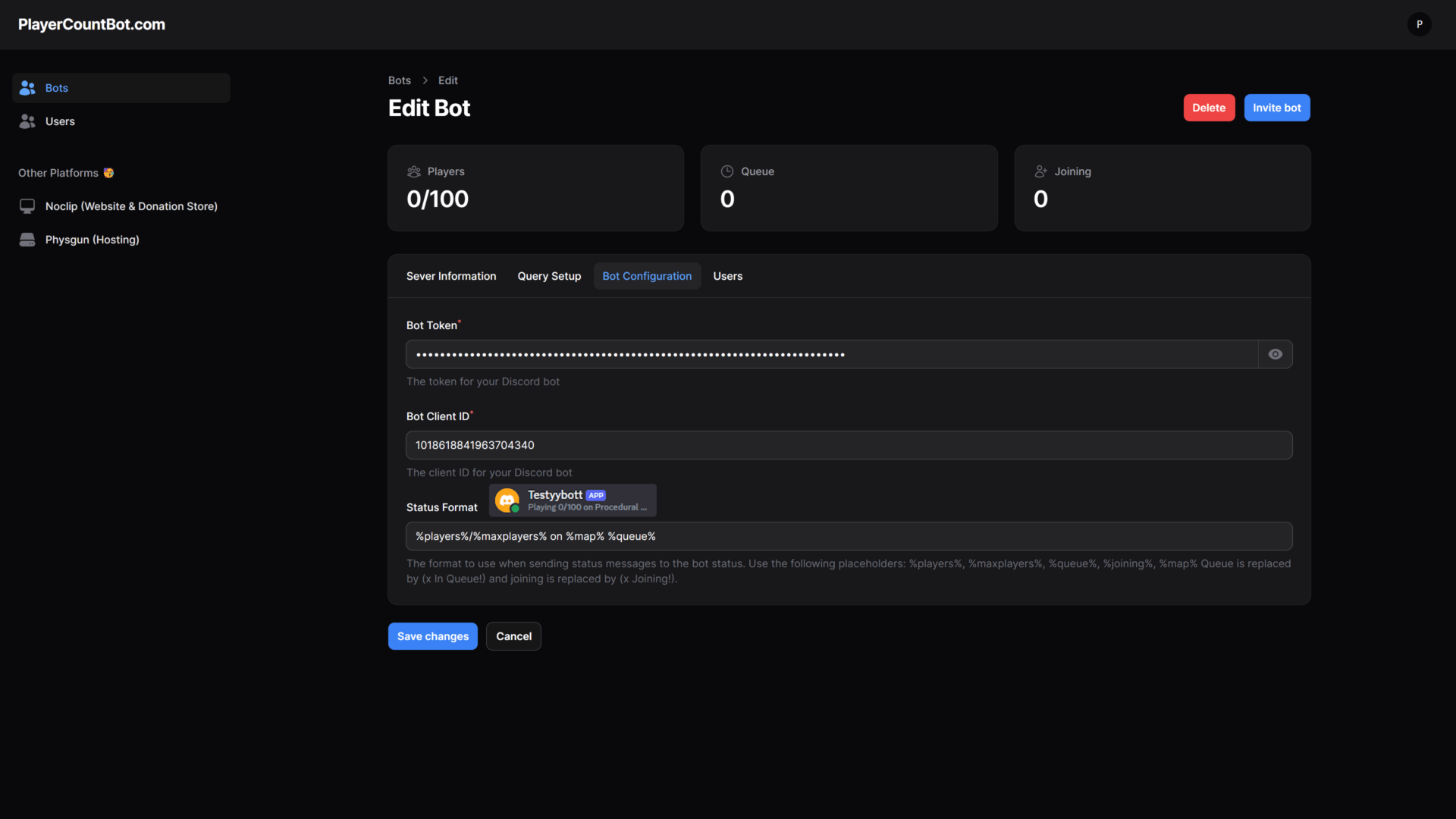This screenshot has height=819, width=1456.
Task: Switch to the Query Setup tab
Action: click(548, 276)
